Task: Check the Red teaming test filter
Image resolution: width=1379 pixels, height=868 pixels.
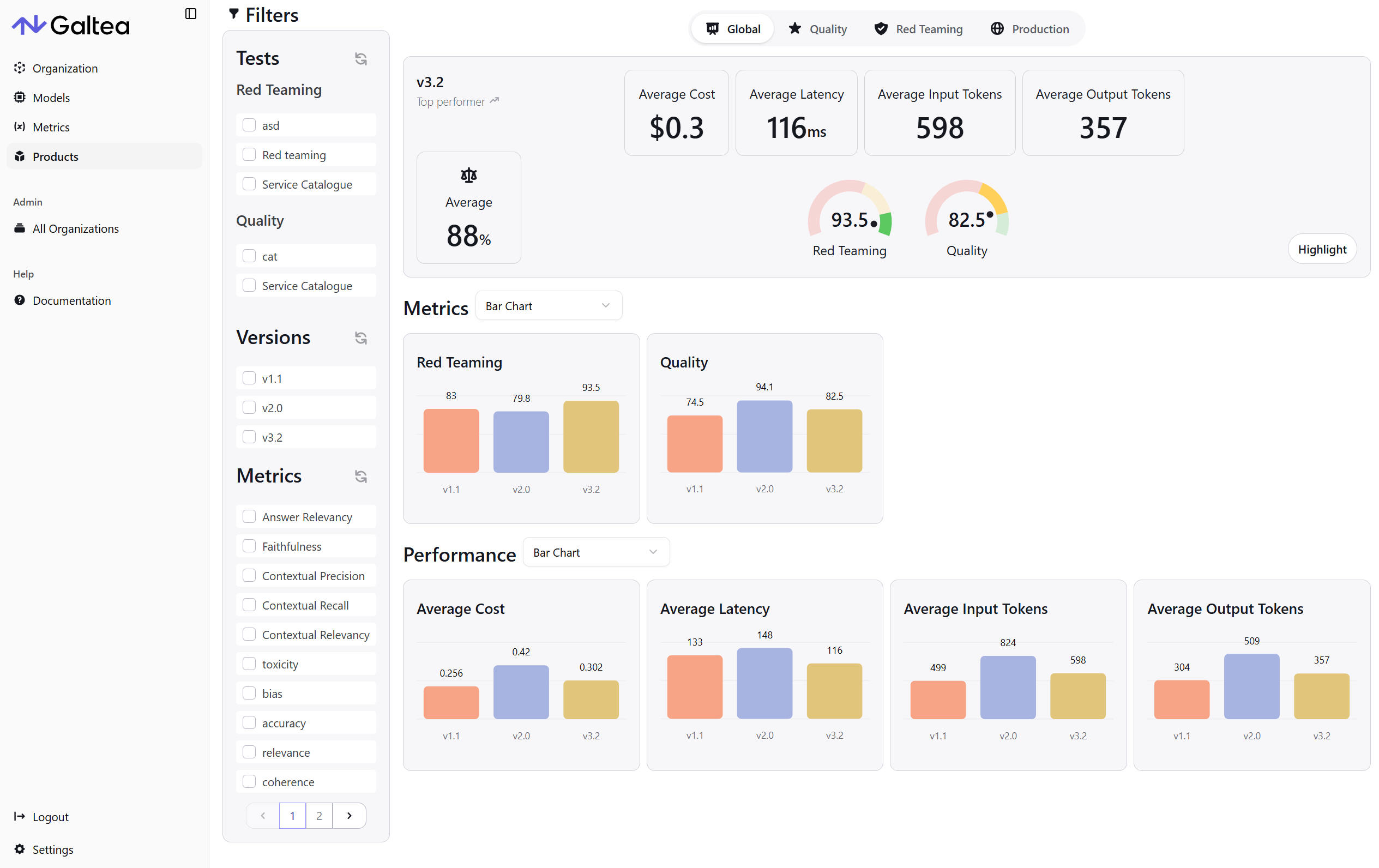Action: 249,154
